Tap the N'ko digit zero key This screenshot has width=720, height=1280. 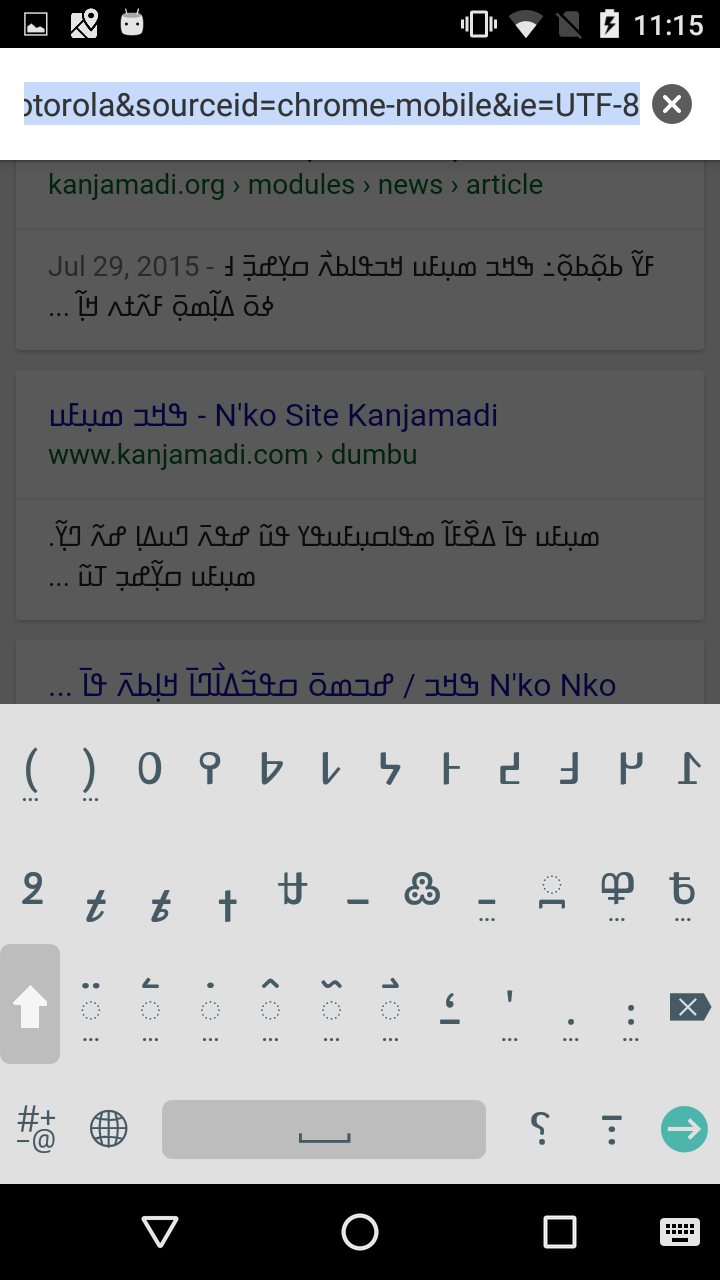click(x=150, y=769)
